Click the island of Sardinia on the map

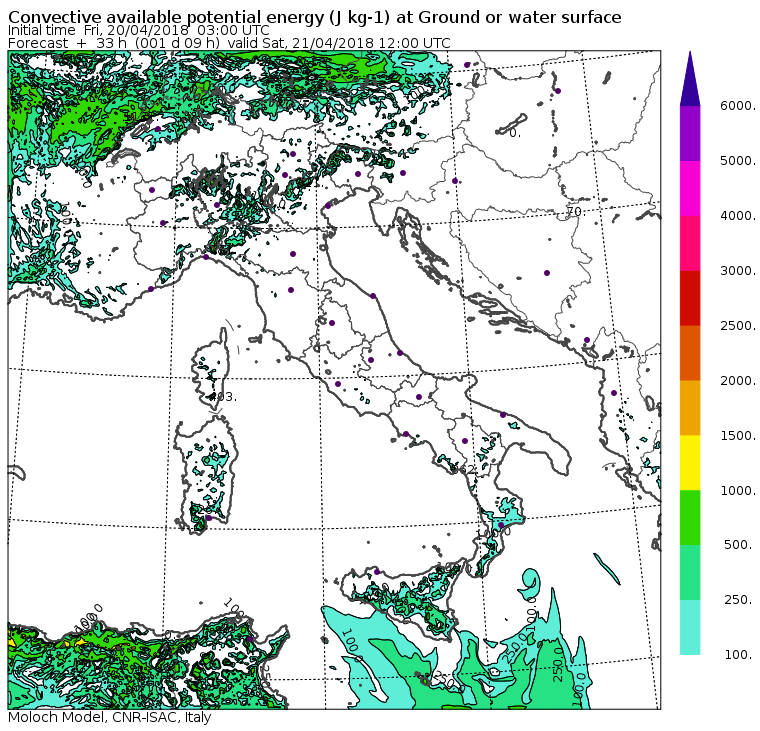[206, 473]
